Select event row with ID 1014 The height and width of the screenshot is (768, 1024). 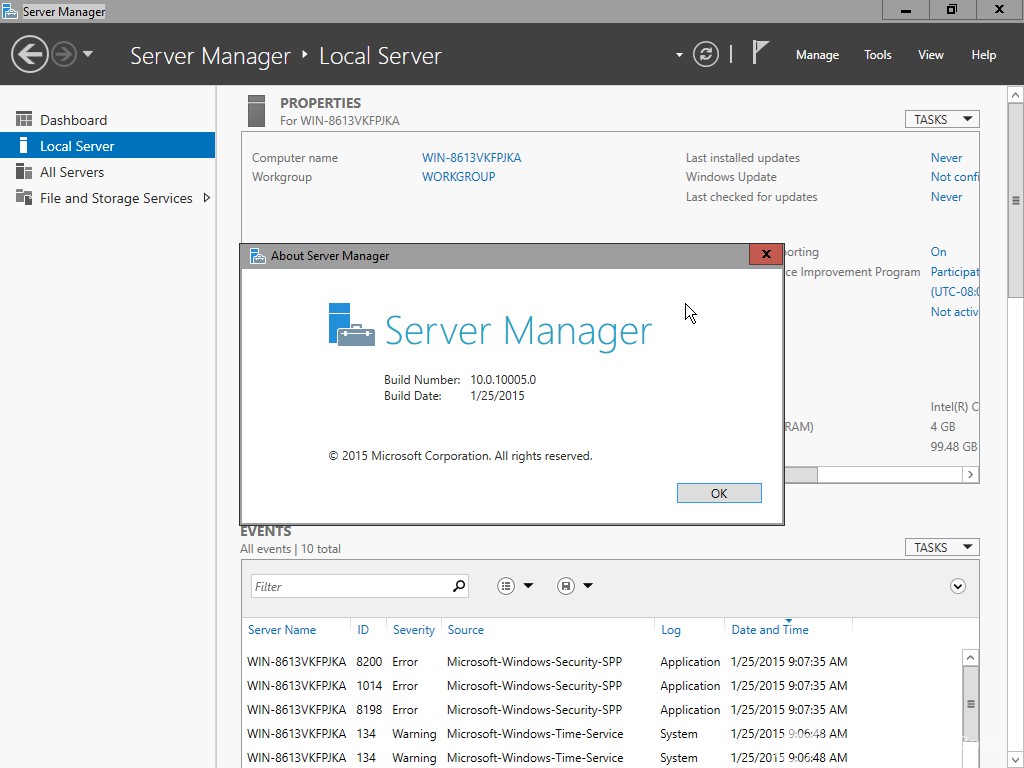(601, 686)
